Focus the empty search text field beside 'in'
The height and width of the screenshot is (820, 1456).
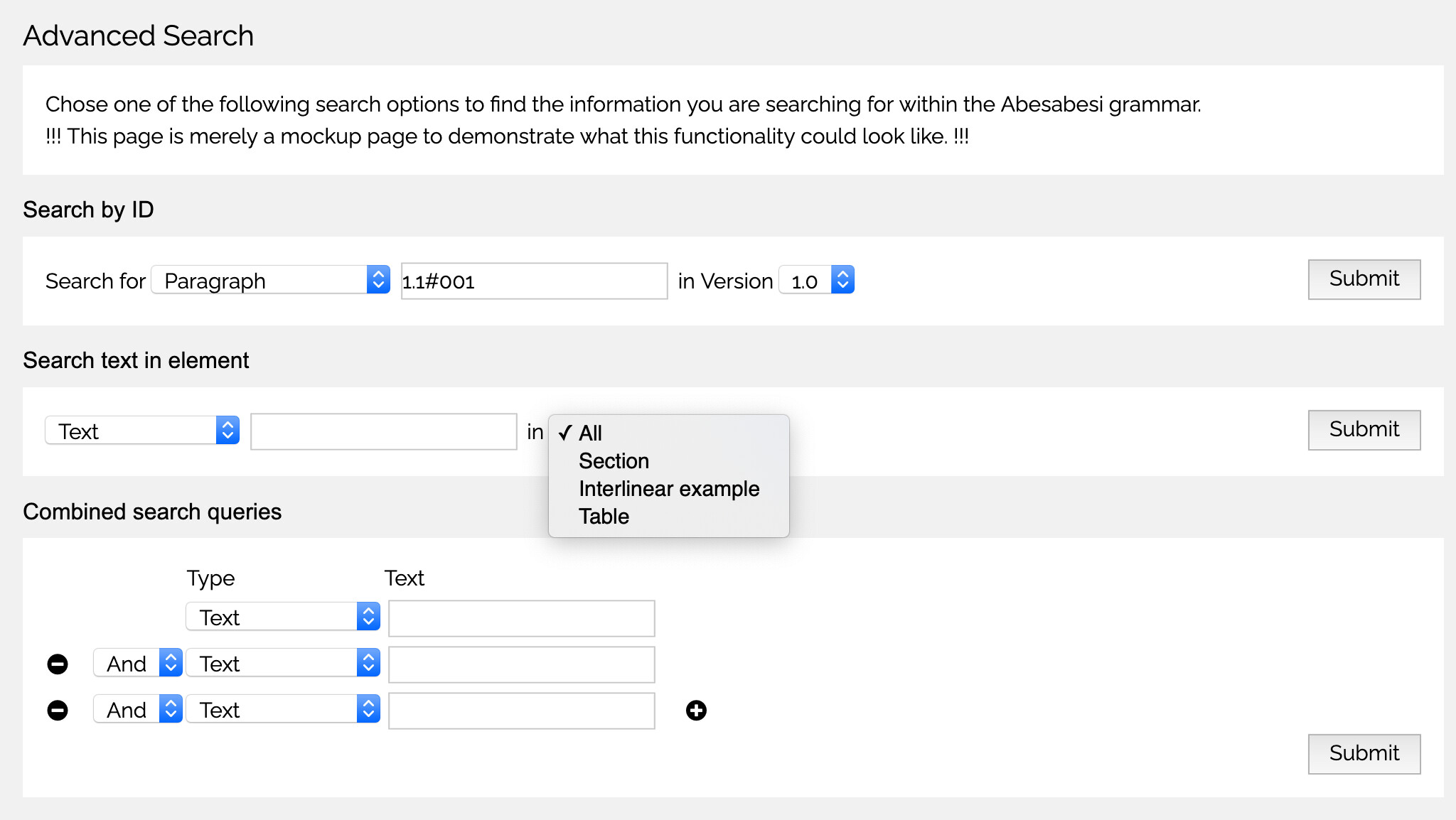pyautogui.click(x=384, y=431)
